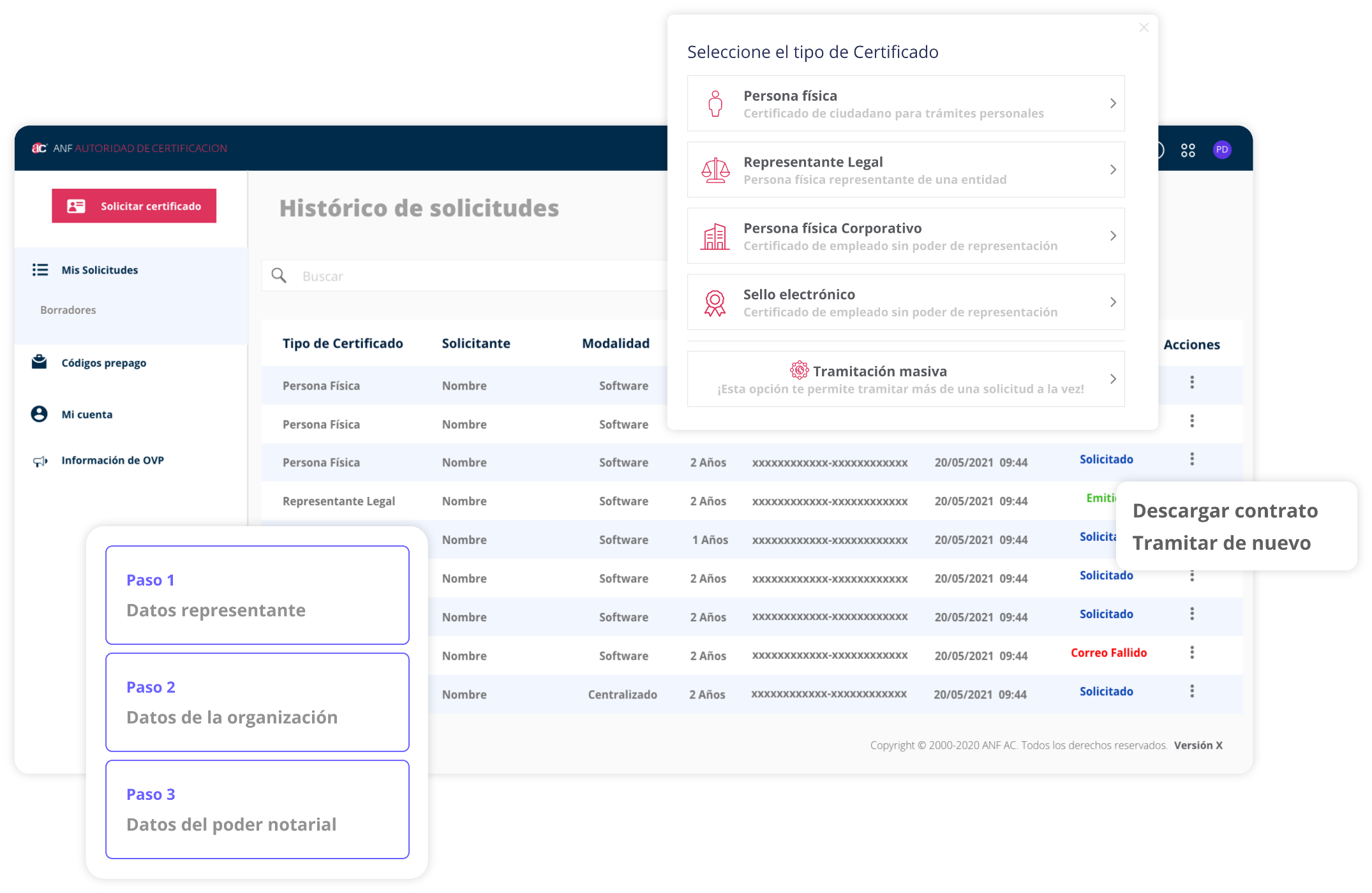Choose Tramitar de nuevo menu entry
Viewport: 1372px width, 893px height.
coord(1221,543)
